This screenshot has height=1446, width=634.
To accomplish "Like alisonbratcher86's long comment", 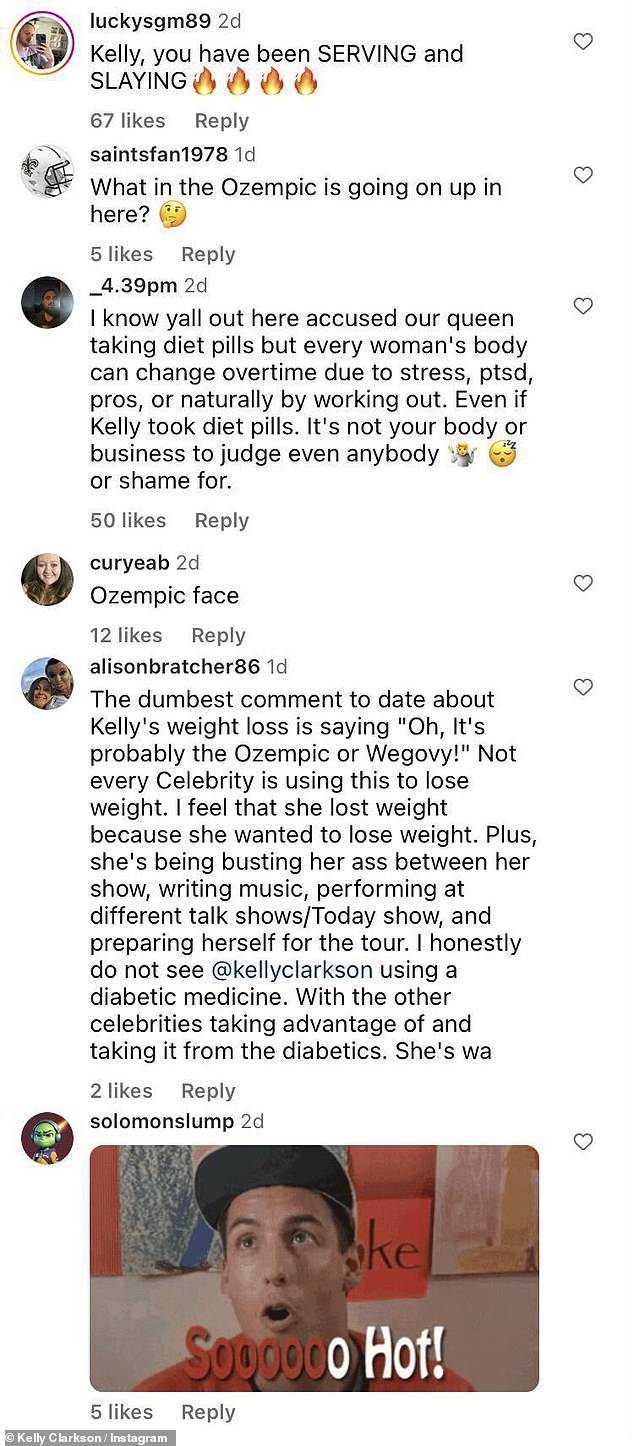I will 583,687.
